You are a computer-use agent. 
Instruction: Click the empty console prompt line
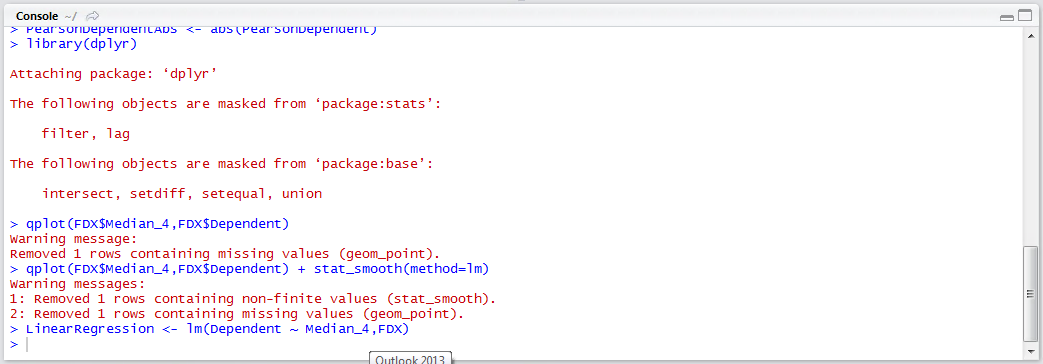[x=512, y=344]
